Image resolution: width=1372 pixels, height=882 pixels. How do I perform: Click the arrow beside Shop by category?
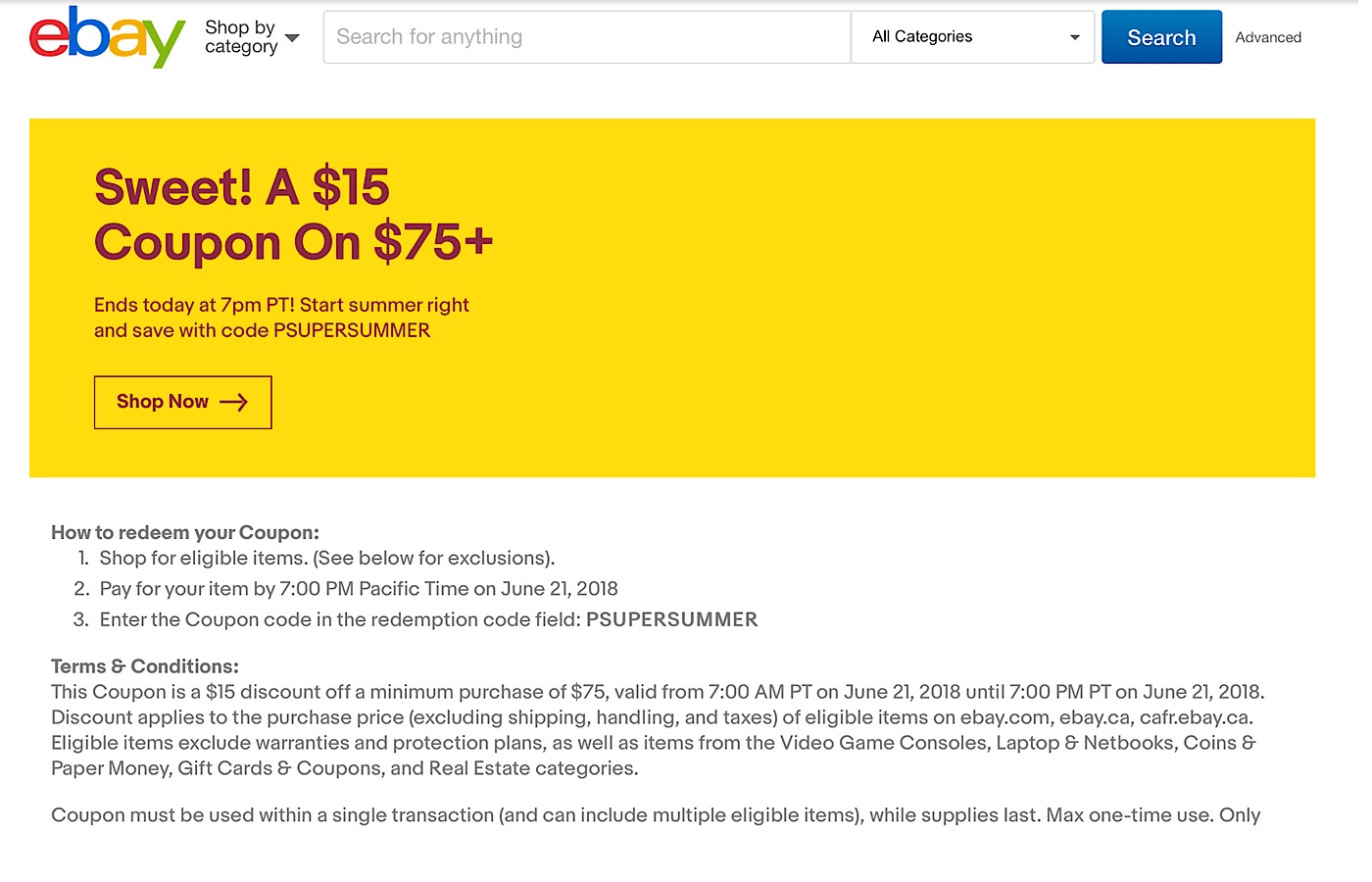(x=292, y=38)
